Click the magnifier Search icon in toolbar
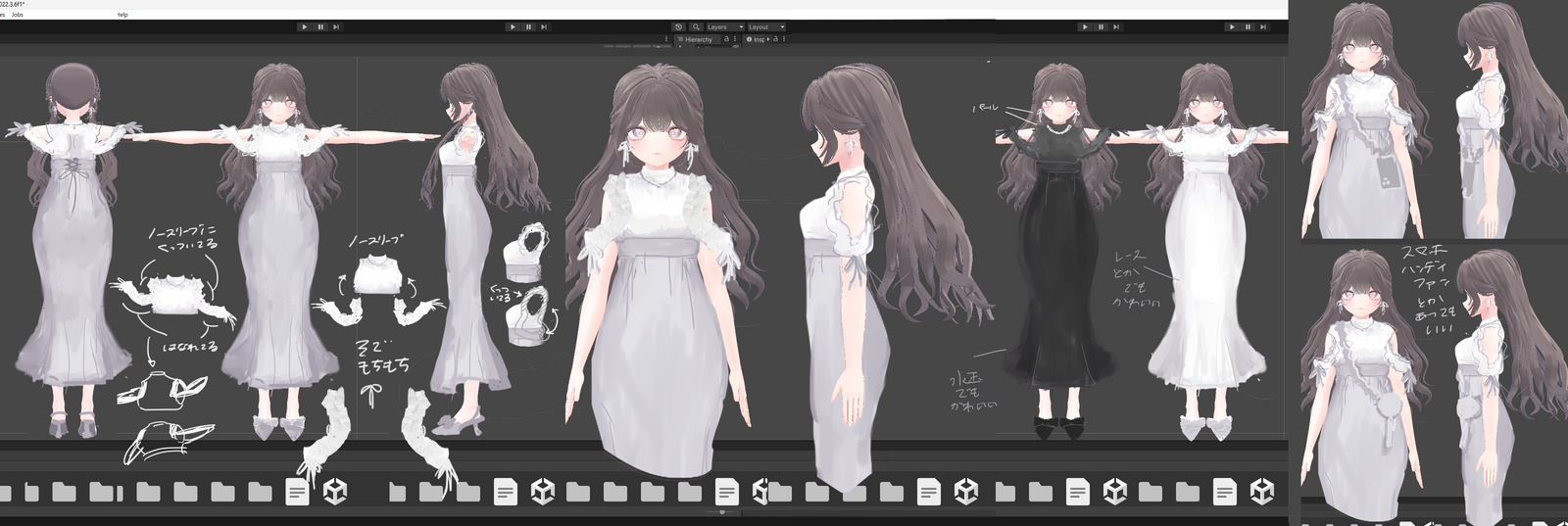Screen dimensions: 1568x526 [x=696, y=27]
